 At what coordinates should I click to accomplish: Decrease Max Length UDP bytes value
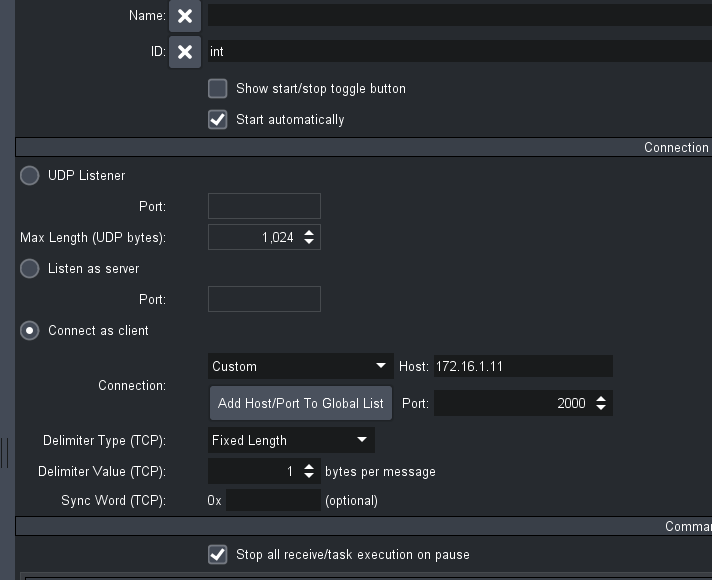(309, 242)
